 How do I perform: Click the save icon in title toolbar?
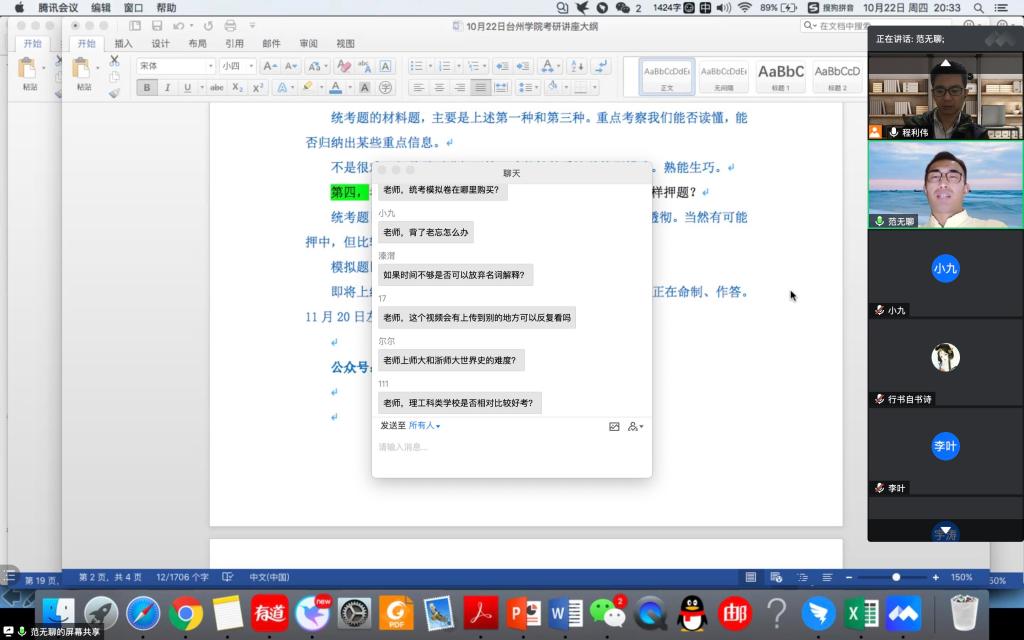[157, 25]
